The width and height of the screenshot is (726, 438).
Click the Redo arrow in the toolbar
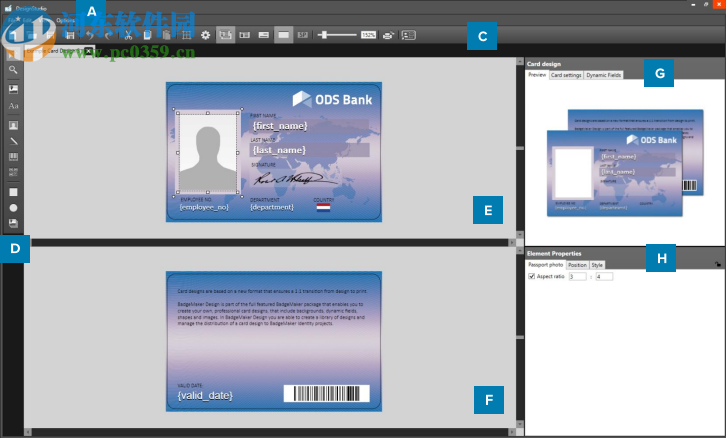coord(107,35)
